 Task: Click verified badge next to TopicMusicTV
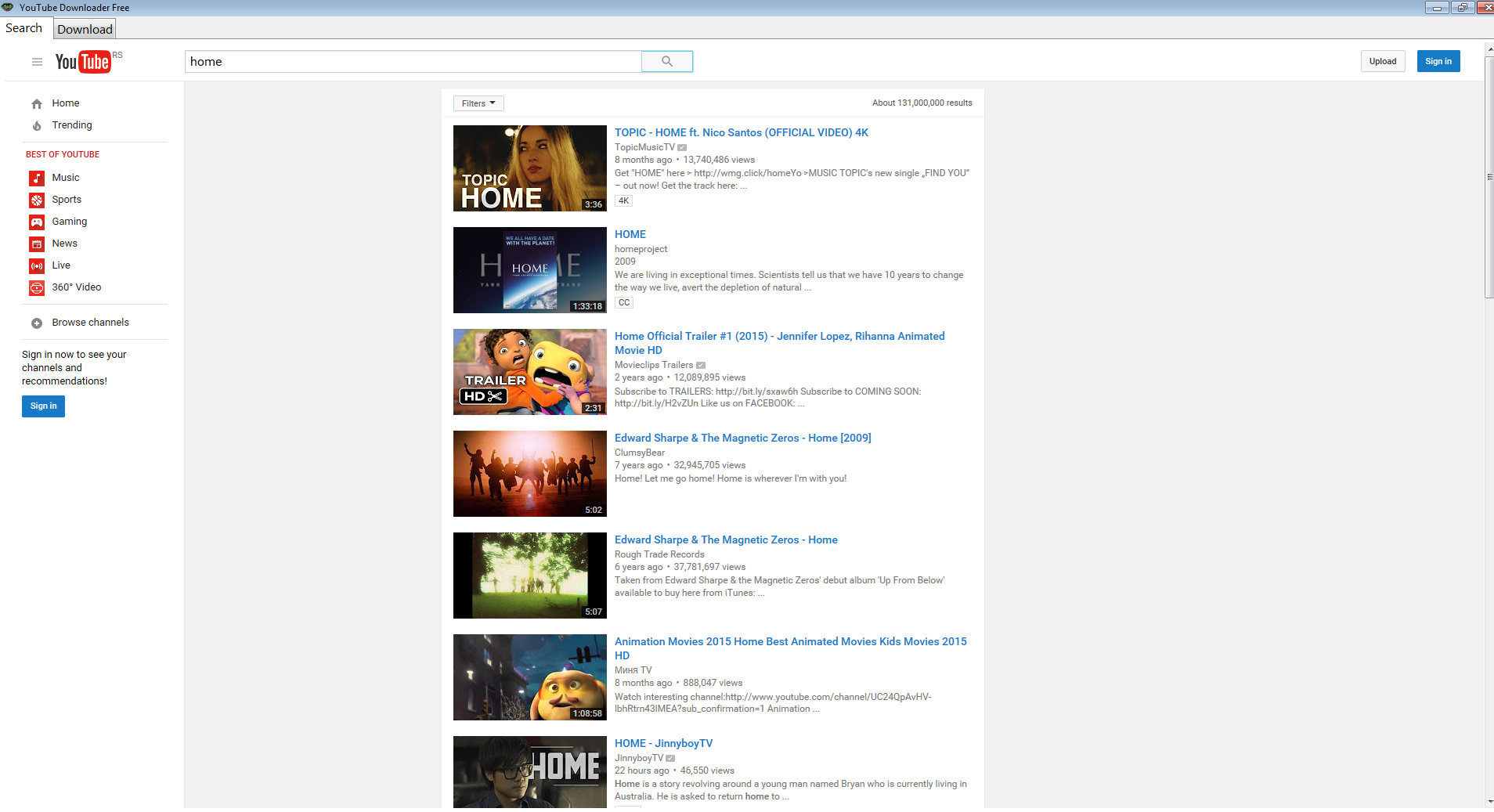(x=682, y=148)
